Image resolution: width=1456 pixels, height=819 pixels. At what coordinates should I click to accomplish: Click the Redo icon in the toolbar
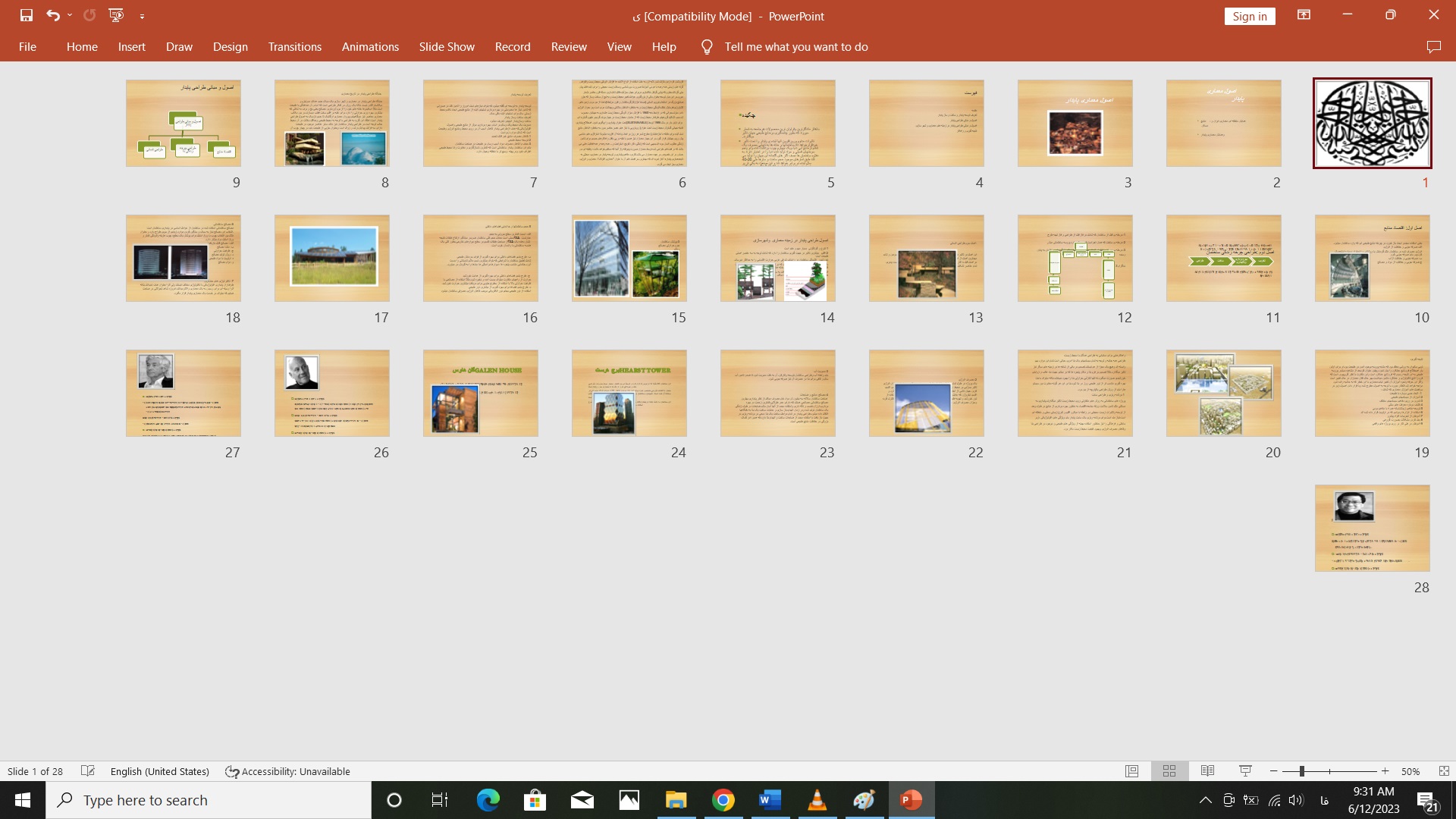click(89, 15)
